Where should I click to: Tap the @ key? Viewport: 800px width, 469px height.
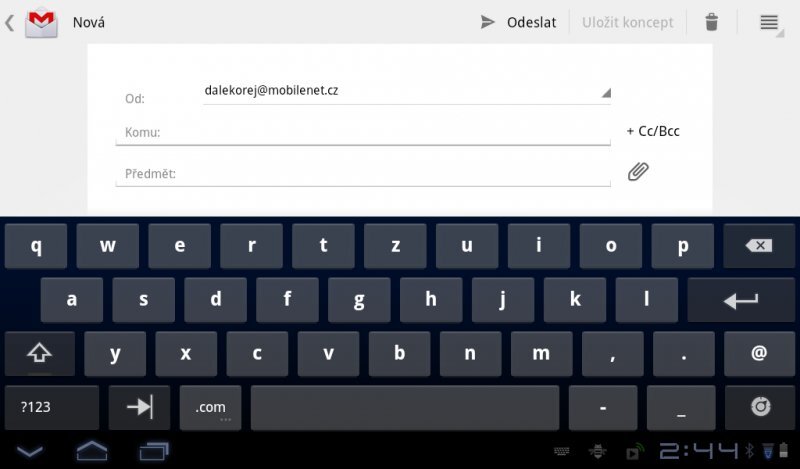[x=759, y=354]
